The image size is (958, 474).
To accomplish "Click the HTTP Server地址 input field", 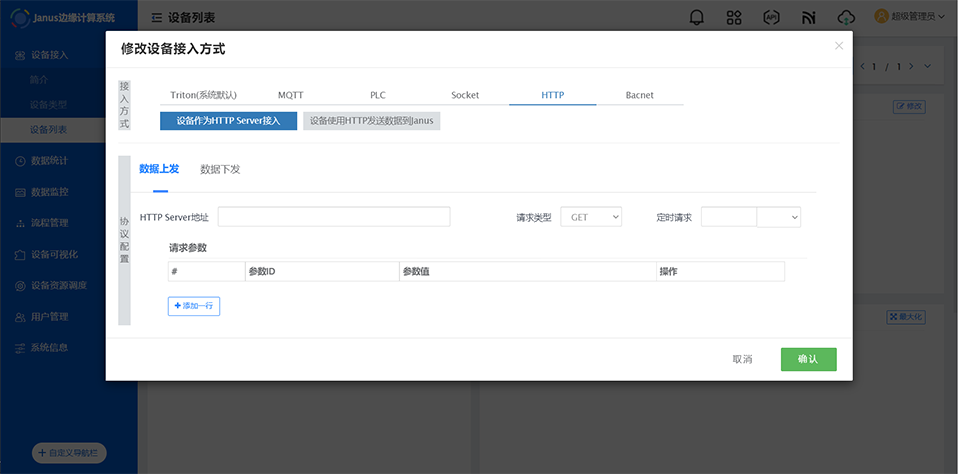I will [334, 217].
